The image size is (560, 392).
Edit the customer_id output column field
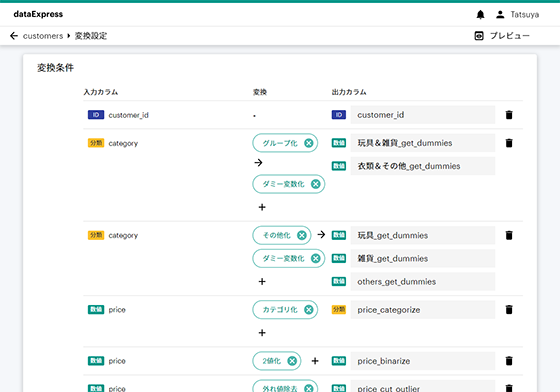423,115
